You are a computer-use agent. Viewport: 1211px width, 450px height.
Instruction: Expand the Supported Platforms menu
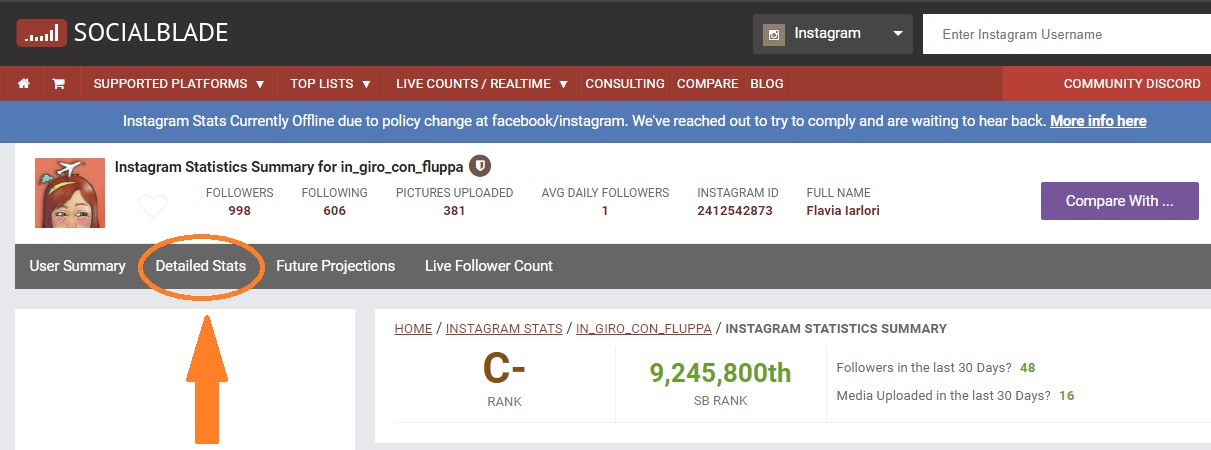pos(179,84)
